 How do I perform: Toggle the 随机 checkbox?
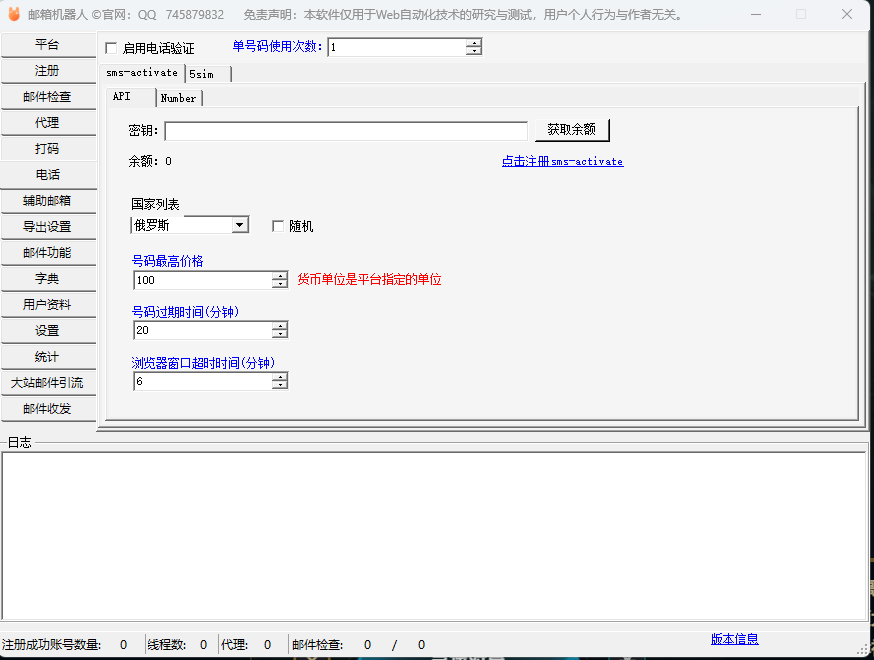(x=279, y=226)
